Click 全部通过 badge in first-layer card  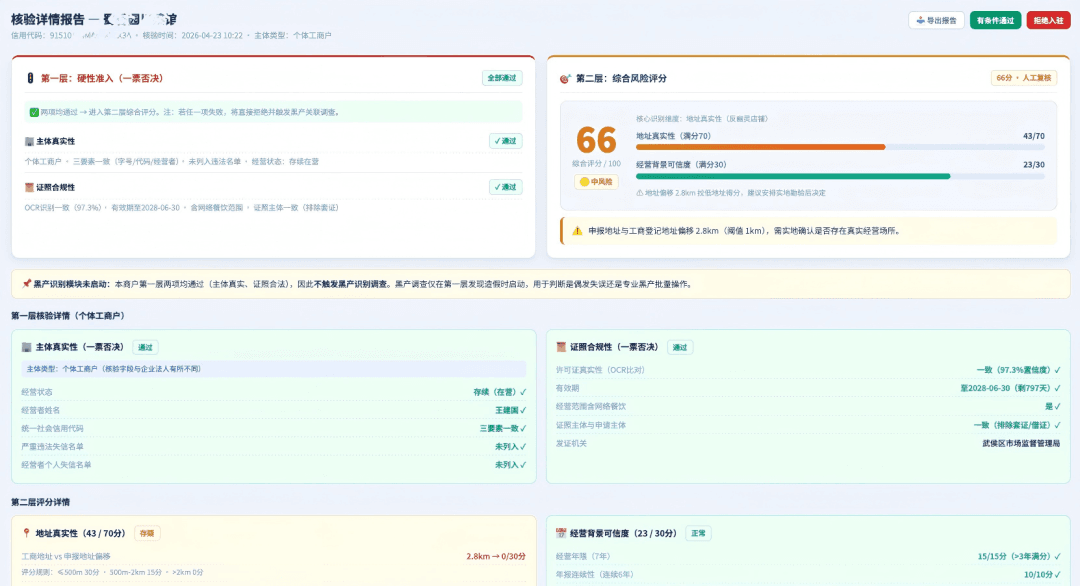[501, 78]
